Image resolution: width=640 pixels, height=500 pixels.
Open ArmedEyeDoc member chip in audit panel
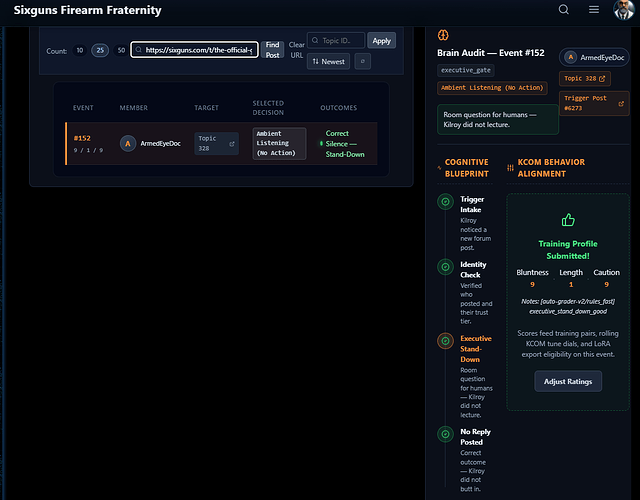pos(594,58)
